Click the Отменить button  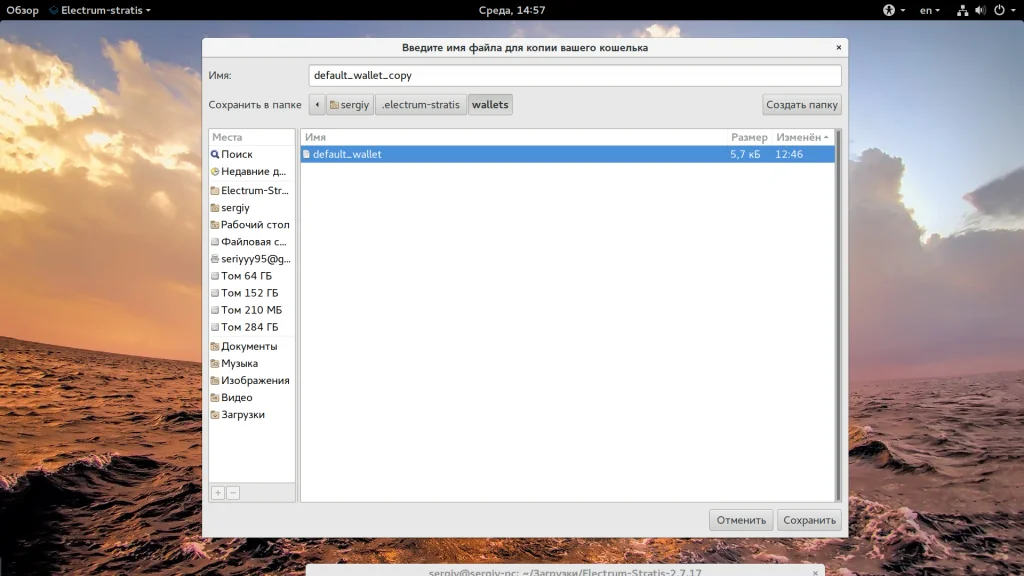(741, 520)
